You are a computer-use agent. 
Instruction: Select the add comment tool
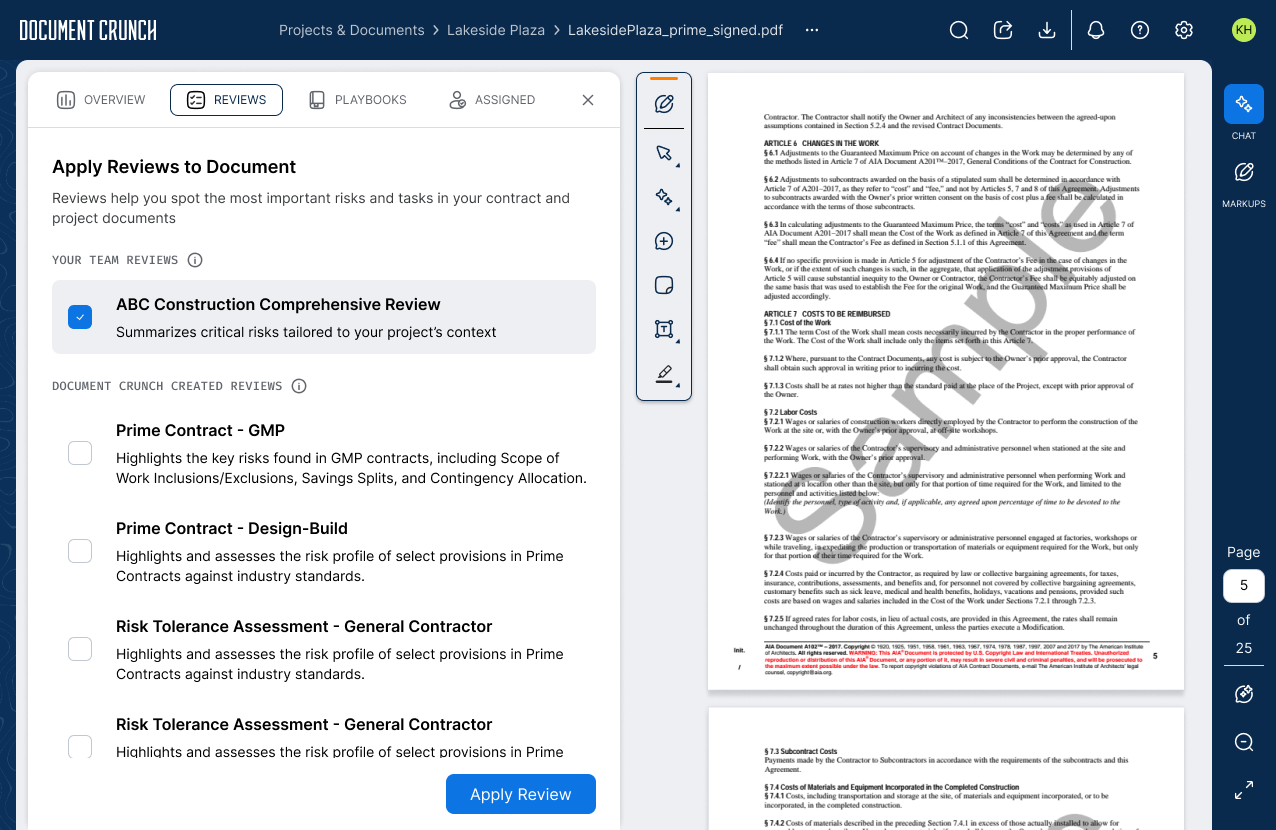pos(664,241)
